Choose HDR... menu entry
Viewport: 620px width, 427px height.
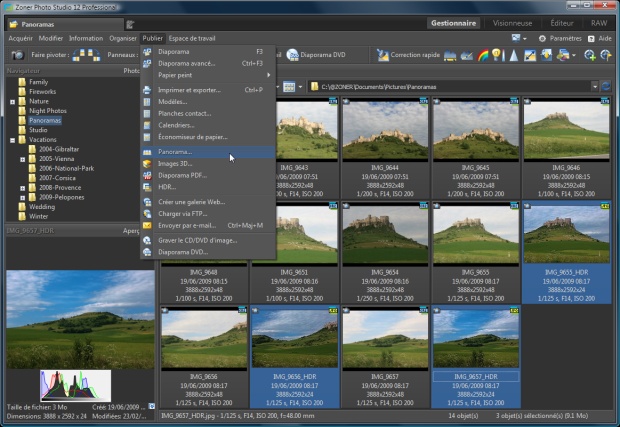tap(208, 187)
